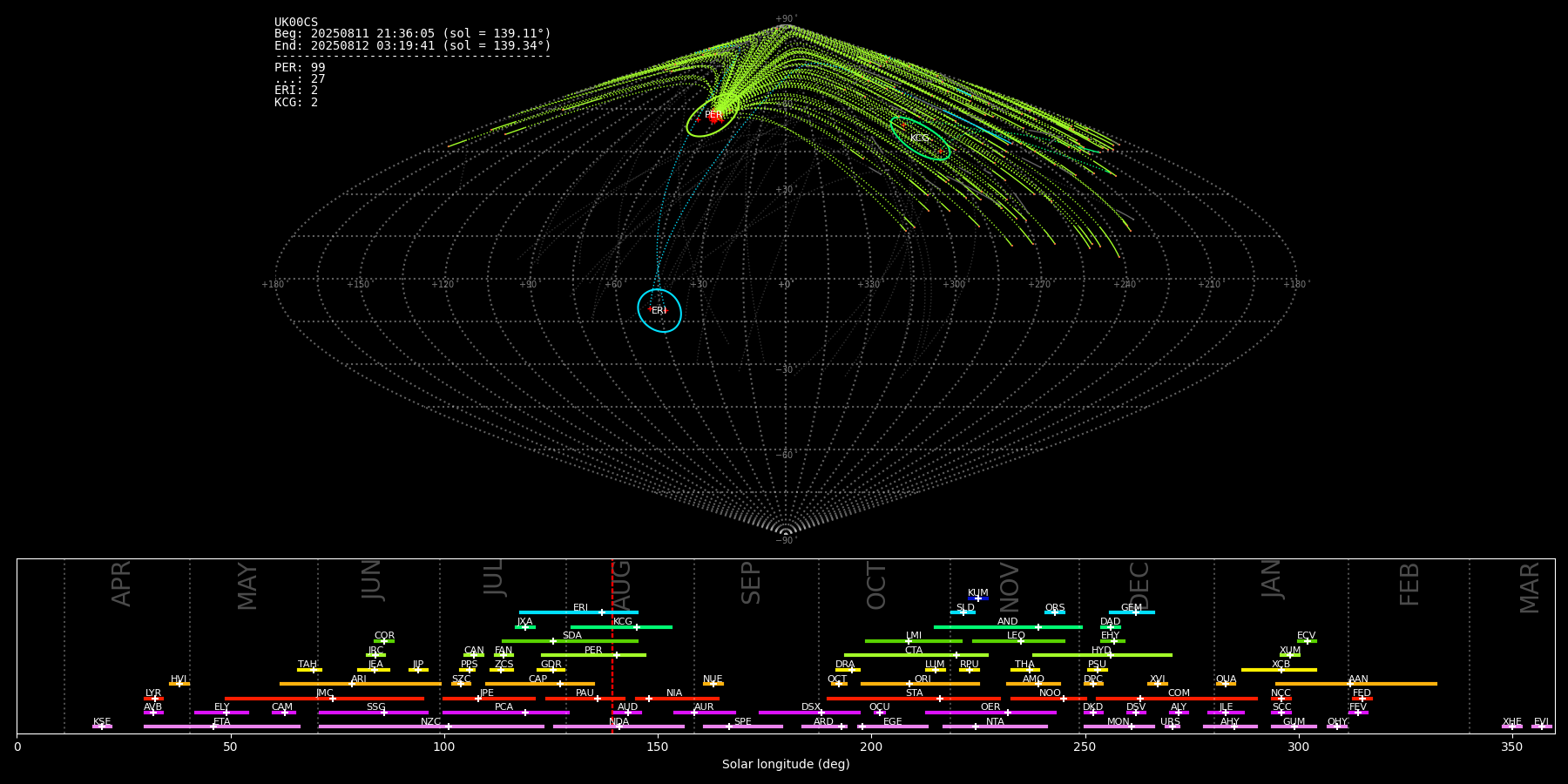Click the AUR shower bar in timeline
This screenshot has height=784, width=1568.
[704, 713]
